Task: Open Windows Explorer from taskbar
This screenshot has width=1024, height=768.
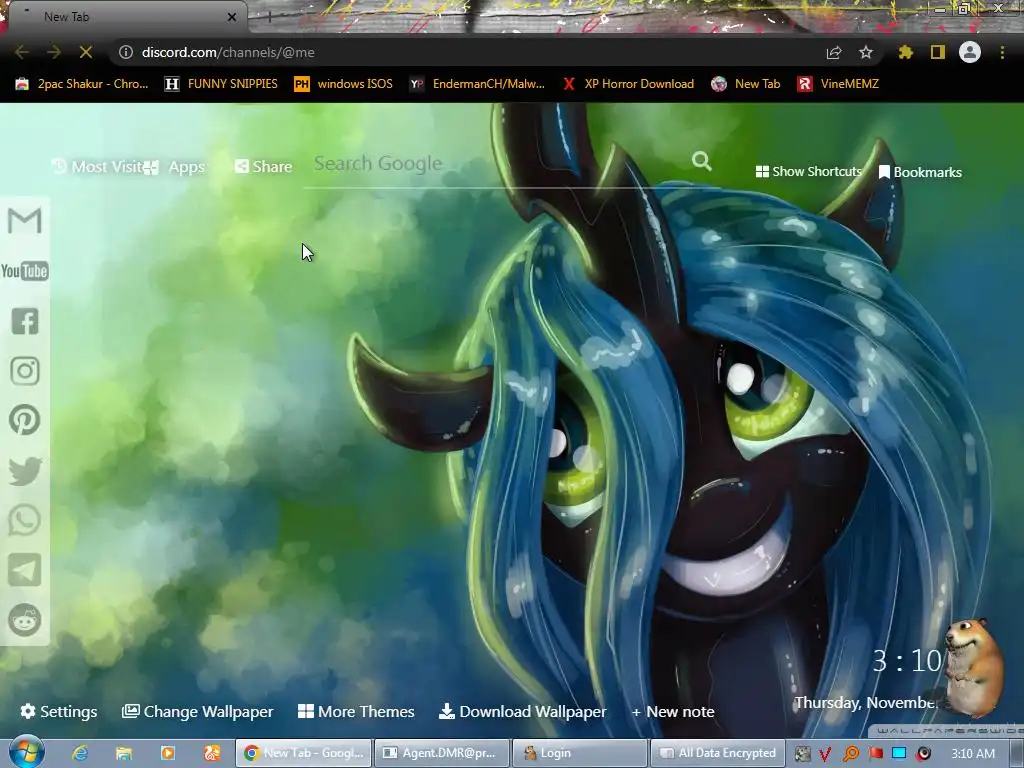Action: coord(123,753)
